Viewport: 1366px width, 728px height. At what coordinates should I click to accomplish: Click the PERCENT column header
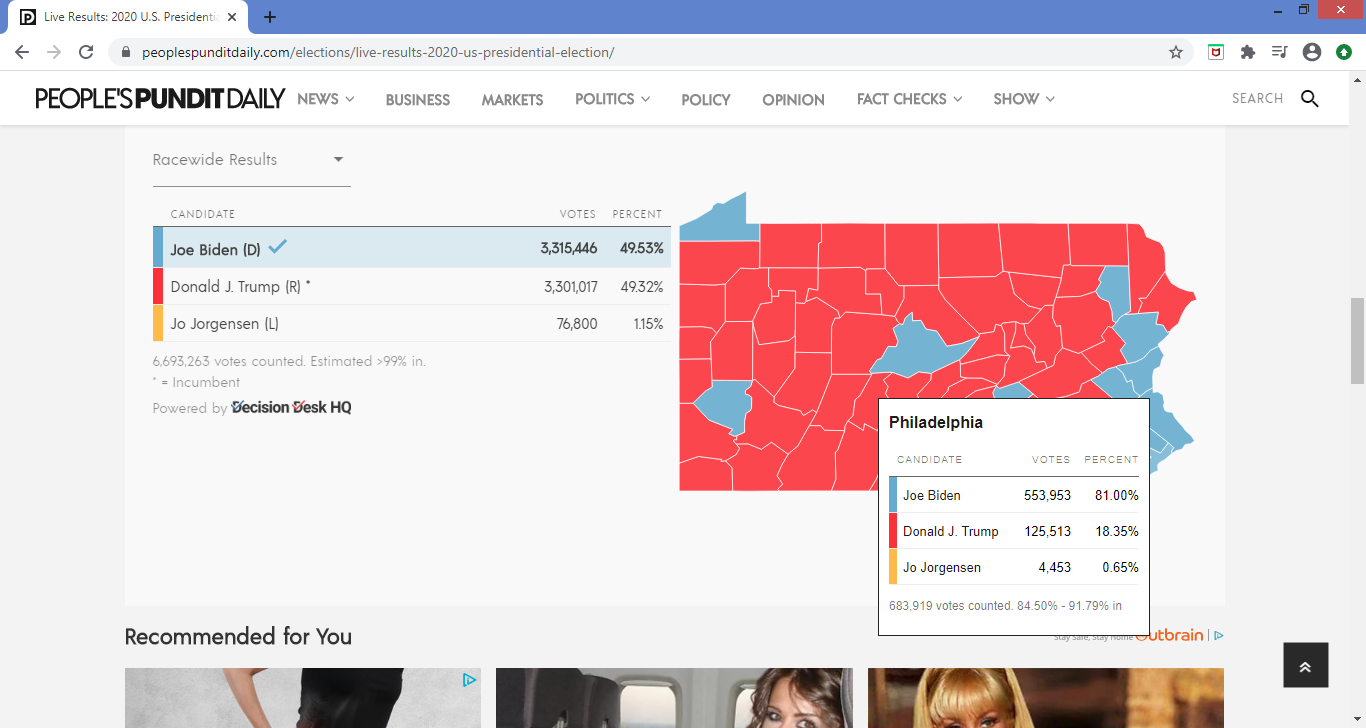637,214
